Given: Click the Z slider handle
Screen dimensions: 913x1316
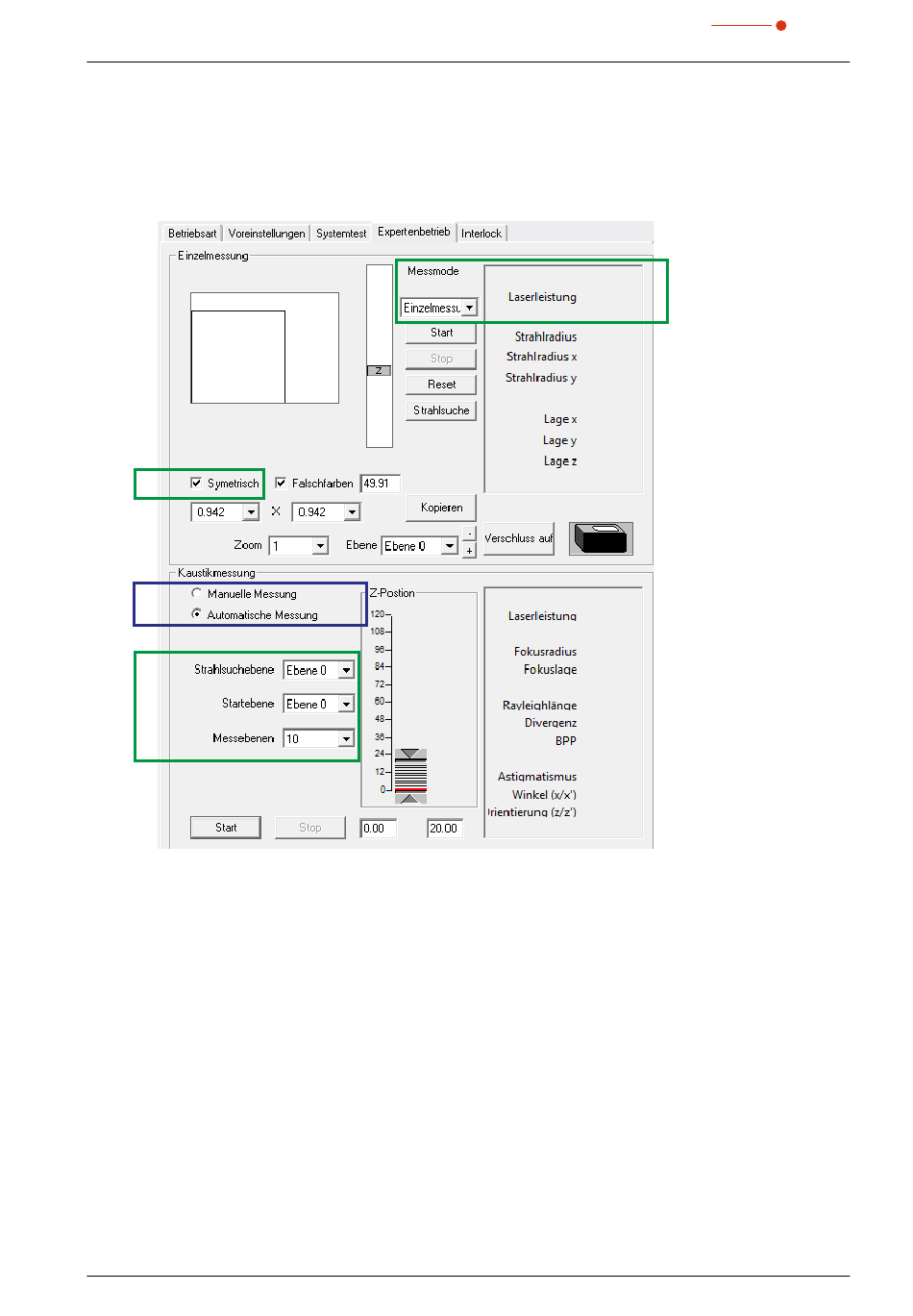Looking at the screenshot, I should click(x=379, y=371).
